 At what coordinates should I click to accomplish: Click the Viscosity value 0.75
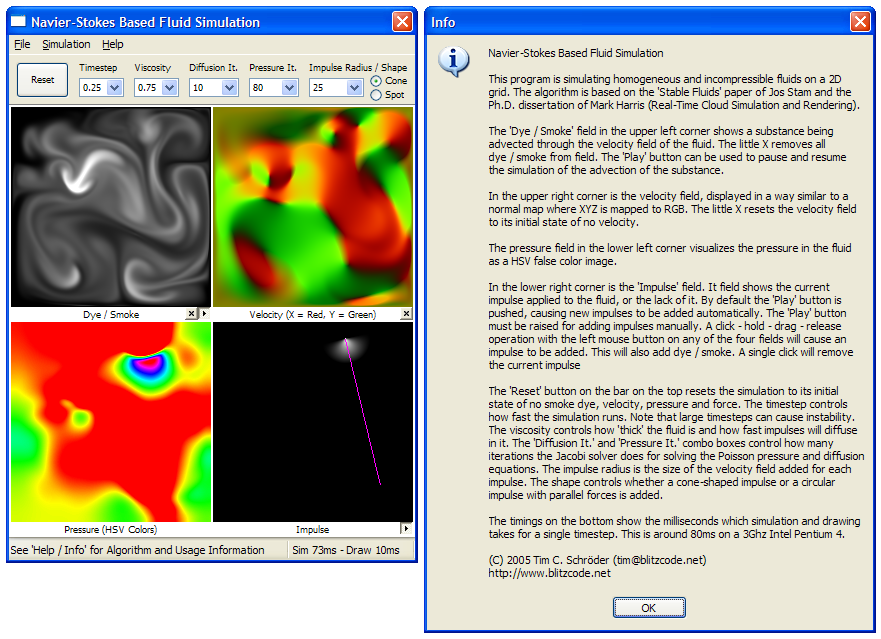(x=147, y=88)
